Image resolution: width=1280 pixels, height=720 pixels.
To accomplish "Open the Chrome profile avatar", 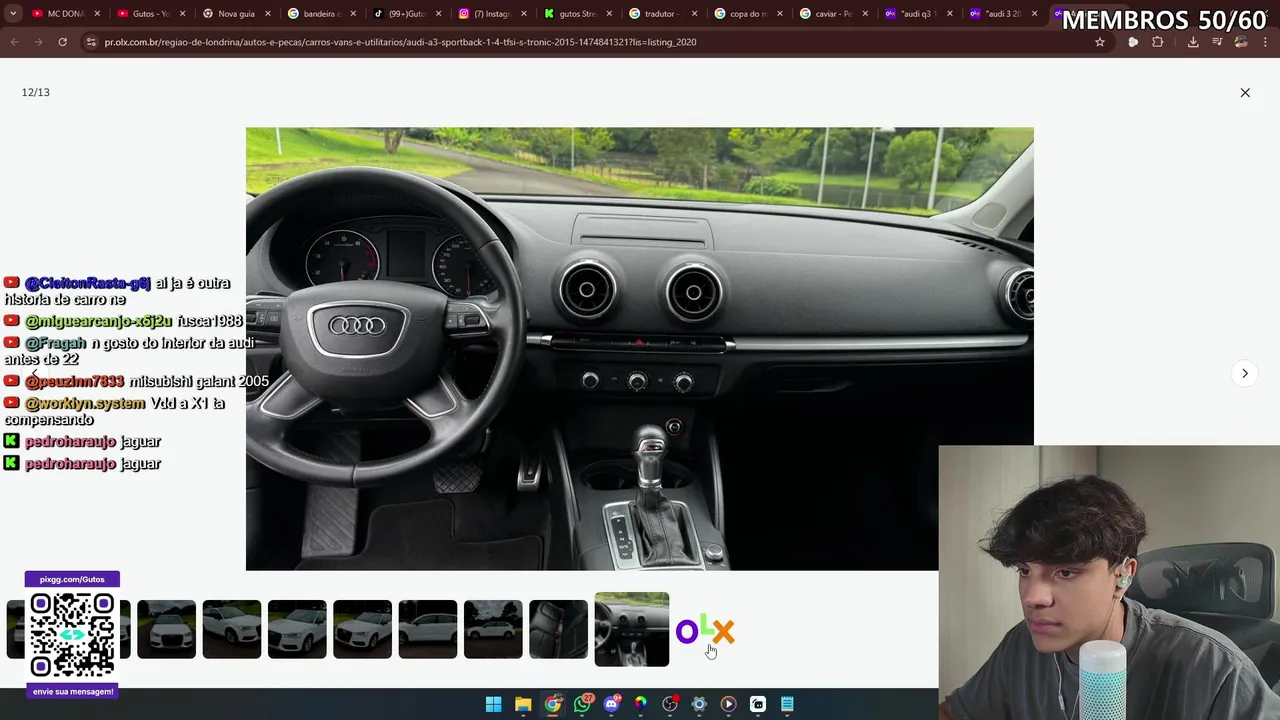I will (x=1241, y=42).
